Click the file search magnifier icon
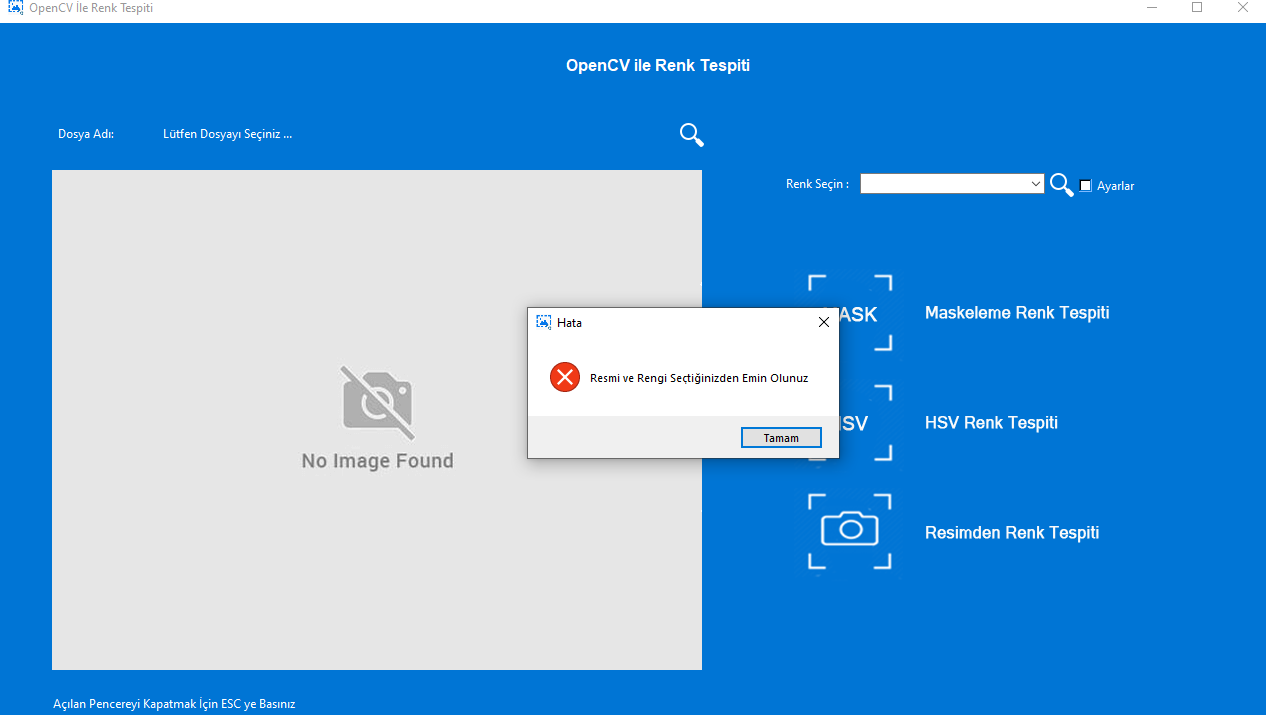The height and width of the screenshot is (715, 1266). pos(692,135)
